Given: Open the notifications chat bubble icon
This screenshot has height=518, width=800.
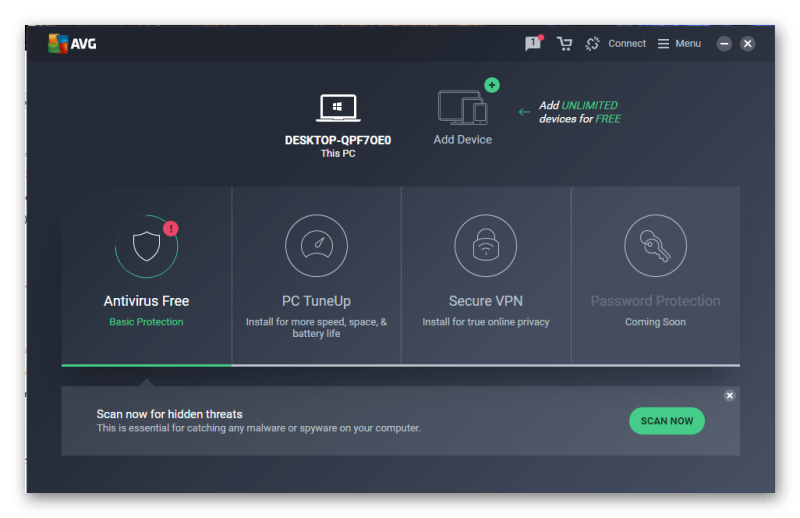Looking at the screenshot, I should (x=533, y=43).
